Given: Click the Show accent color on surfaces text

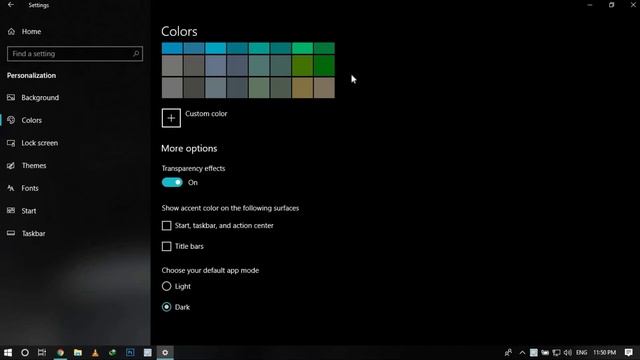Looking at the screenshot, I should 230,208.
